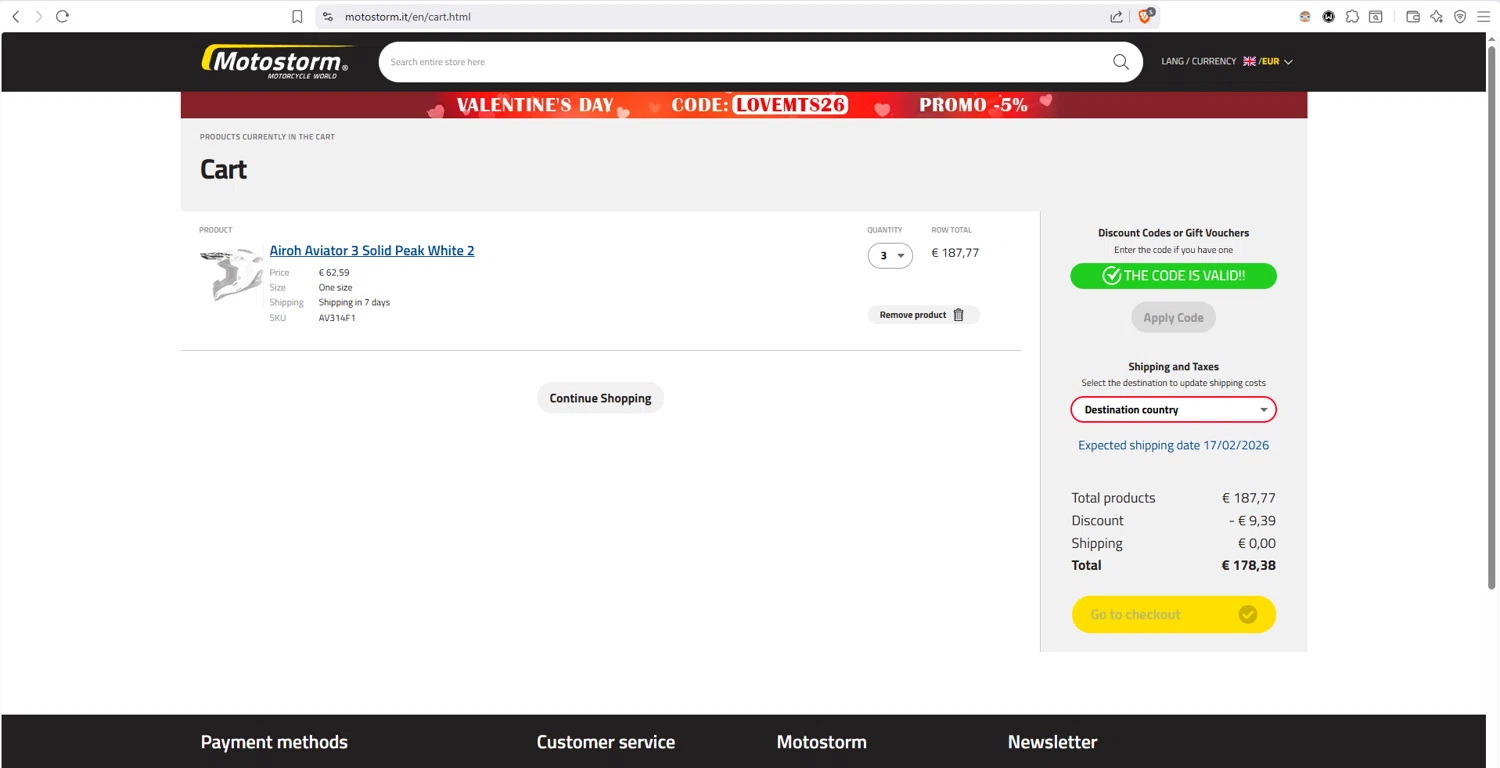This screenshot has height=768, width=1500.
Task: Share this page via share icon
Action: [1116, 16]
